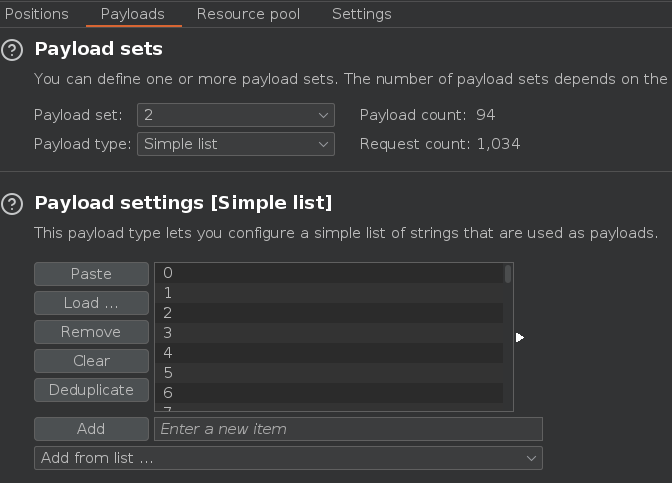
Task: Click the payload list scrollbar thumb
Action: [x=508, y=274]
